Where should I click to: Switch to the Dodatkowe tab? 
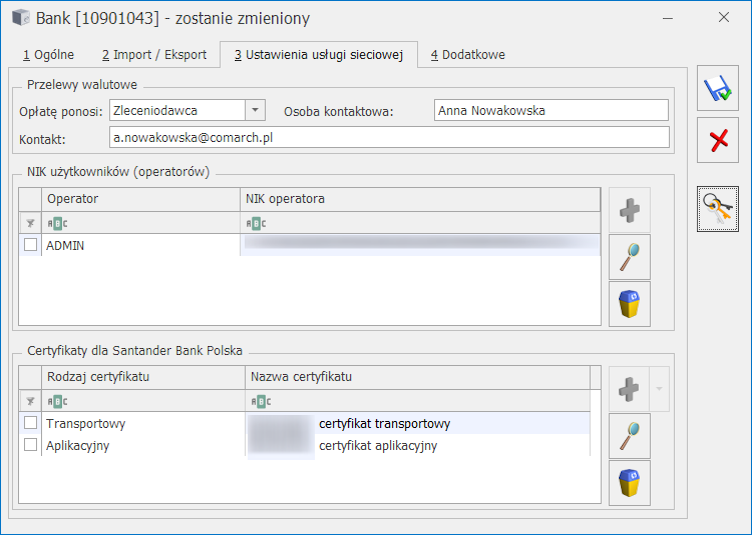pyautogui.click(x=468, y=55)
